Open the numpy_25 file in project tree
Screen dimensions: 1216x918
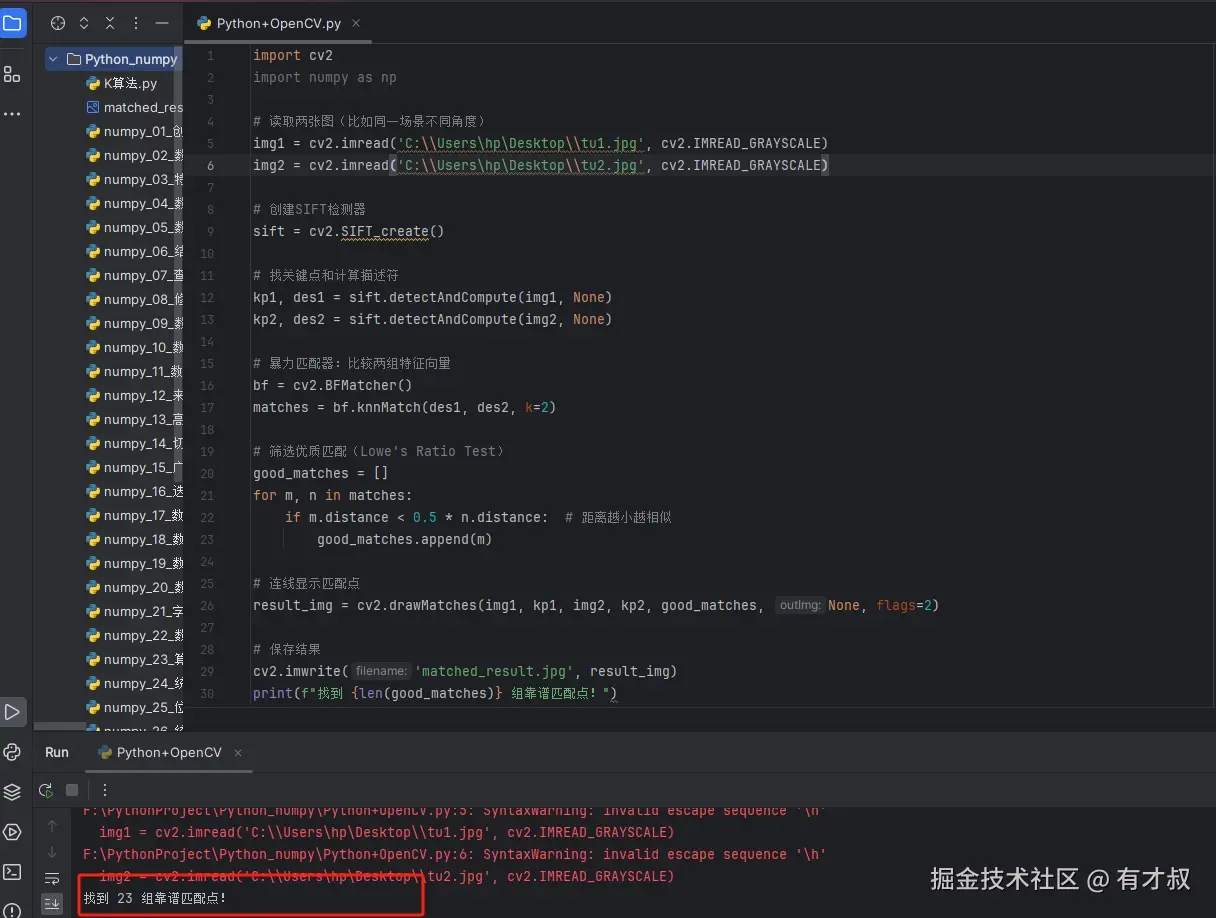[x=134, y=707]
